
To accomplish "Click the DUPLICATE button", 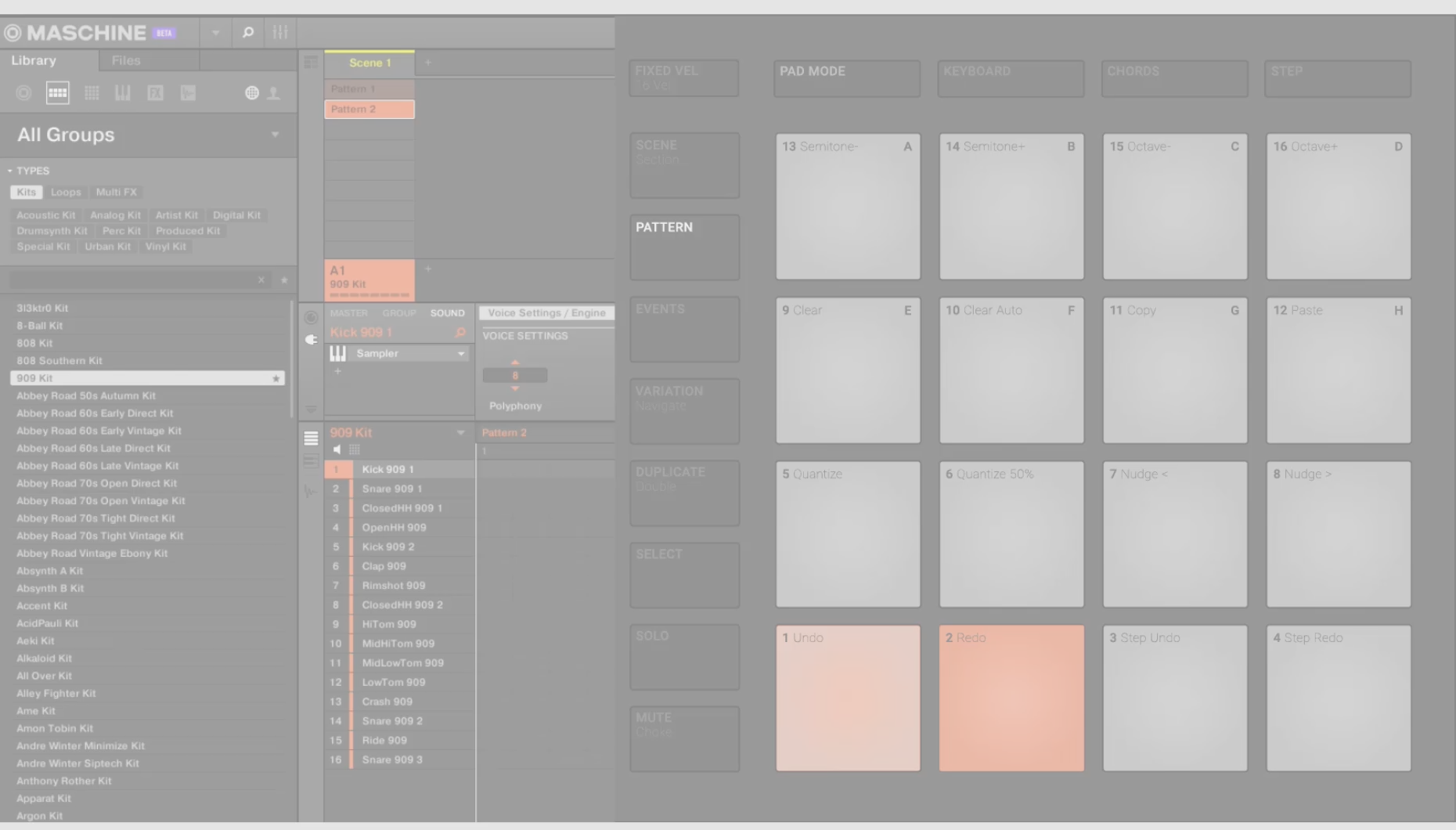I will [685, 493].
